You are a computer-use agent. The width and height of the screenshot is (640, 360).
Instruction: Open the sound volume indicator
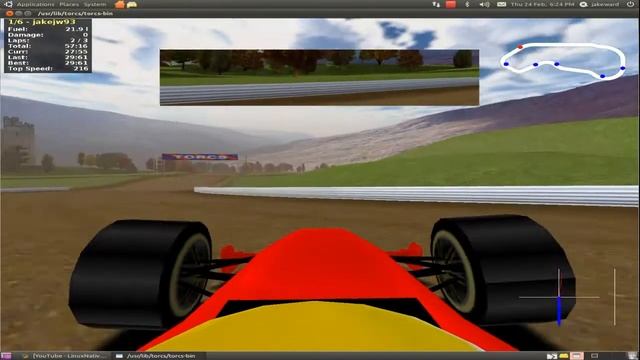[x=484, y=4]
